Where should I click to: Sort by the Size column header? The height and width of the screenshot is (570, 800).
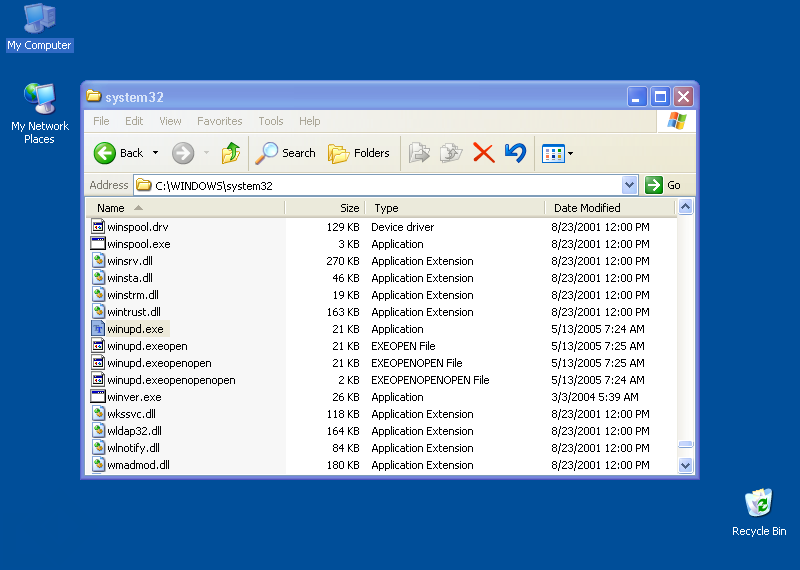coord(325,208)
